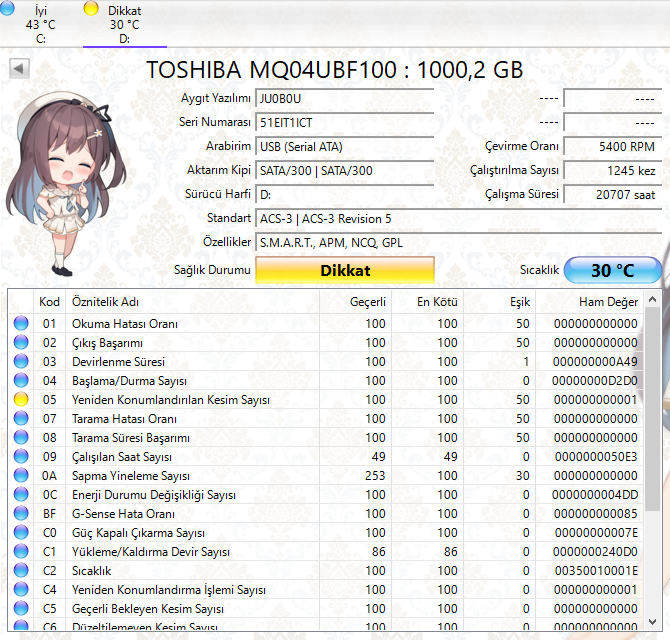
Task: Click the status orb for Çalışılan Saat Sayısı
Action: click(21, 456)
